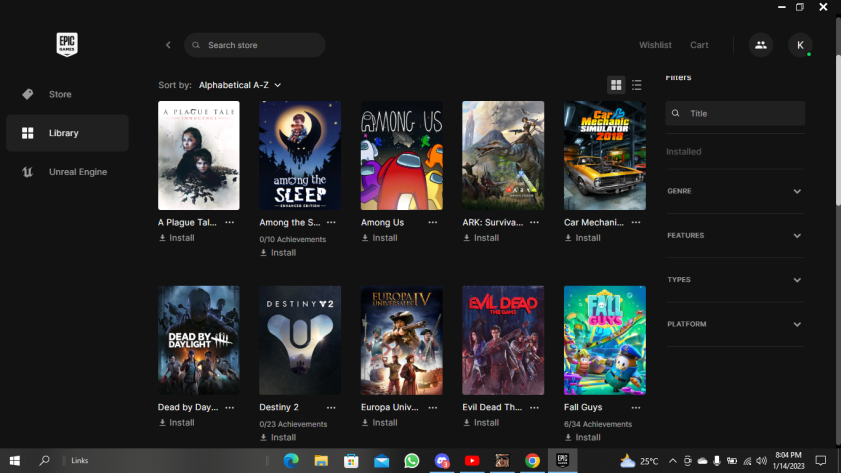Switch to list view
This screenshot has height=473, width=841.
tap(637, 85)
